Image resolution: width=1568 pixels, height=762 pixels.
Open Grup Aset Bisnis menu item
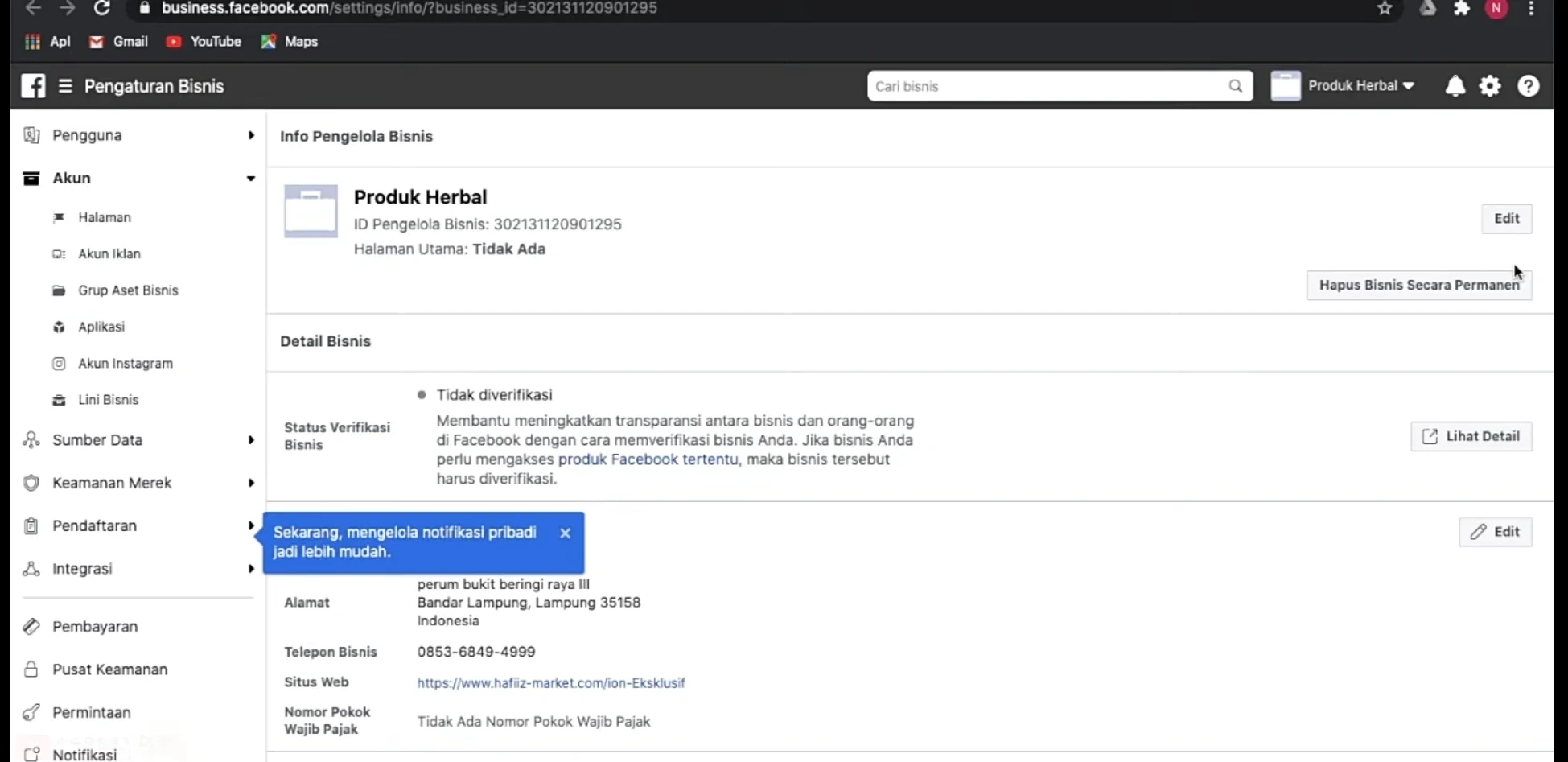[128, 290]
